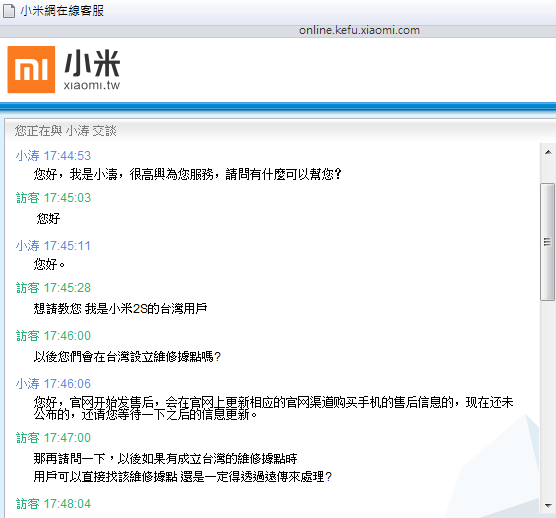556x518 pixels.
Task: Click message 我是小米2S的台灣用戶
Action: click(x=121, y=308)
